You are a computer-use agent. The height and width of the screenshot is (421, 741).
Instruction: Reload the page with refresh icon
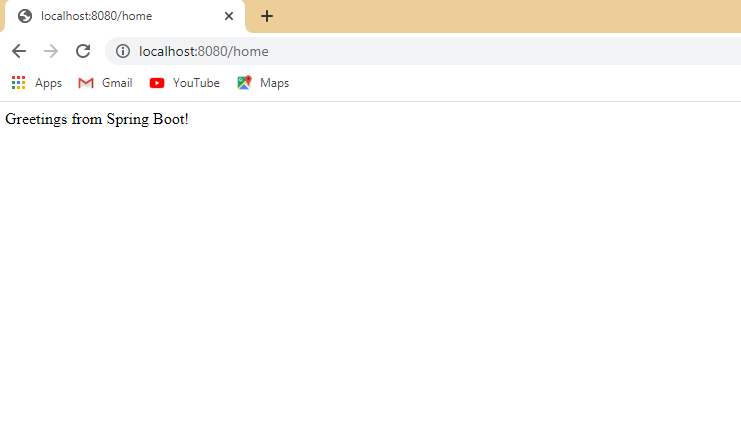83,51
